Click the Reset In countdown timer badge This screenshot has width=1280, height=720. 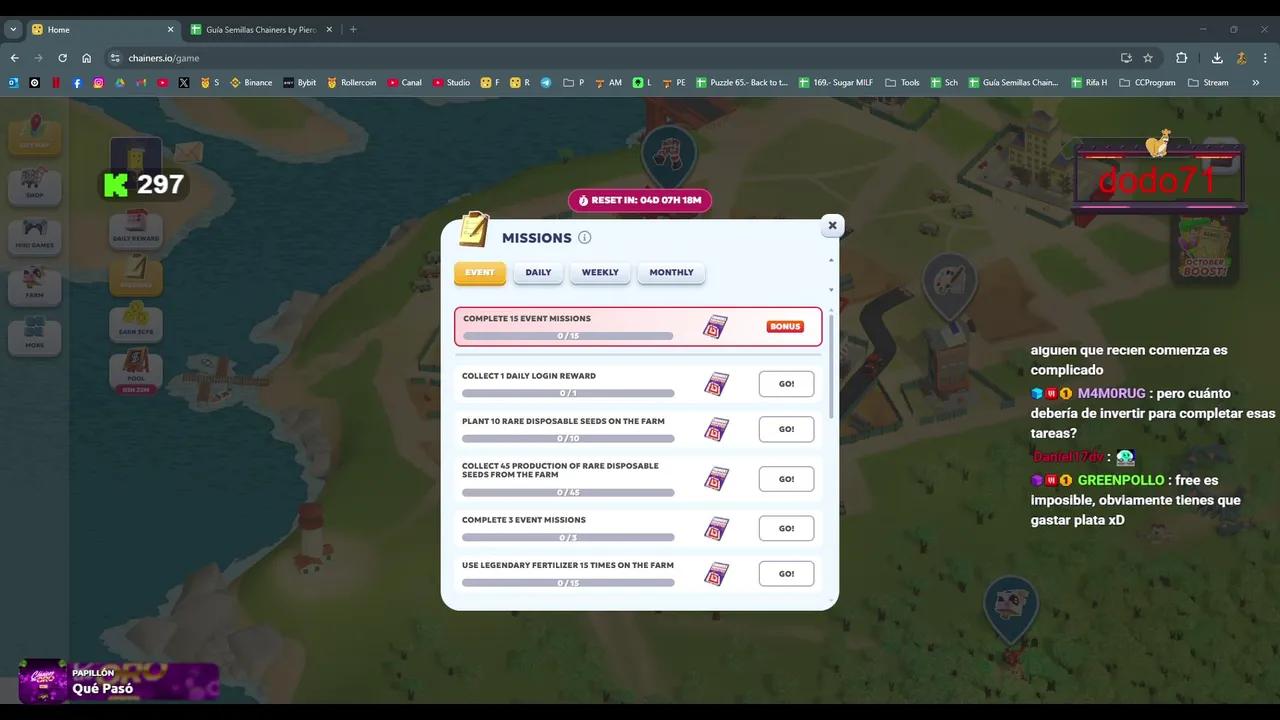click(640, 200)
